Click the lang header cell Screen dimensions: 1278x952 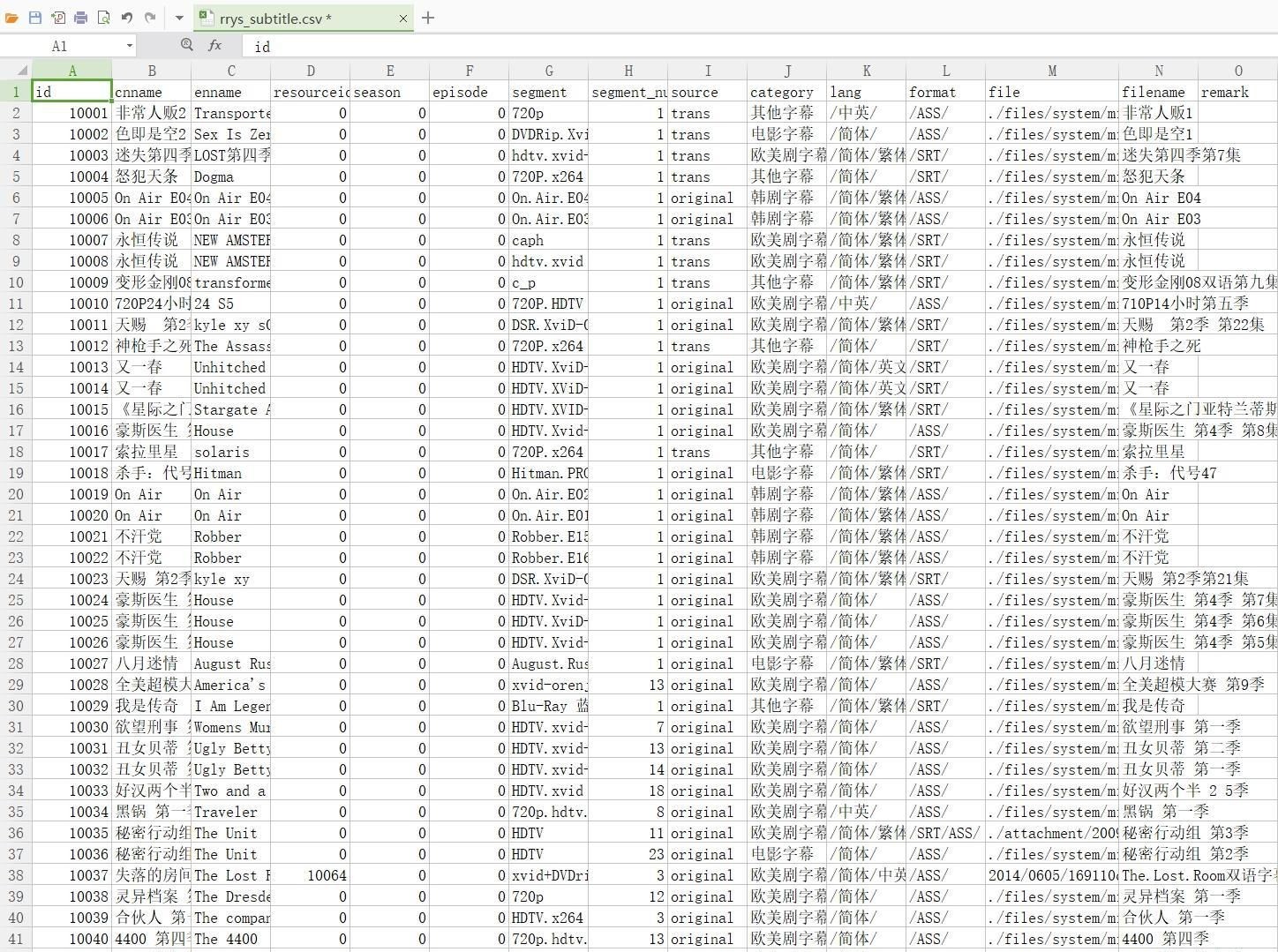pos(867,92)
